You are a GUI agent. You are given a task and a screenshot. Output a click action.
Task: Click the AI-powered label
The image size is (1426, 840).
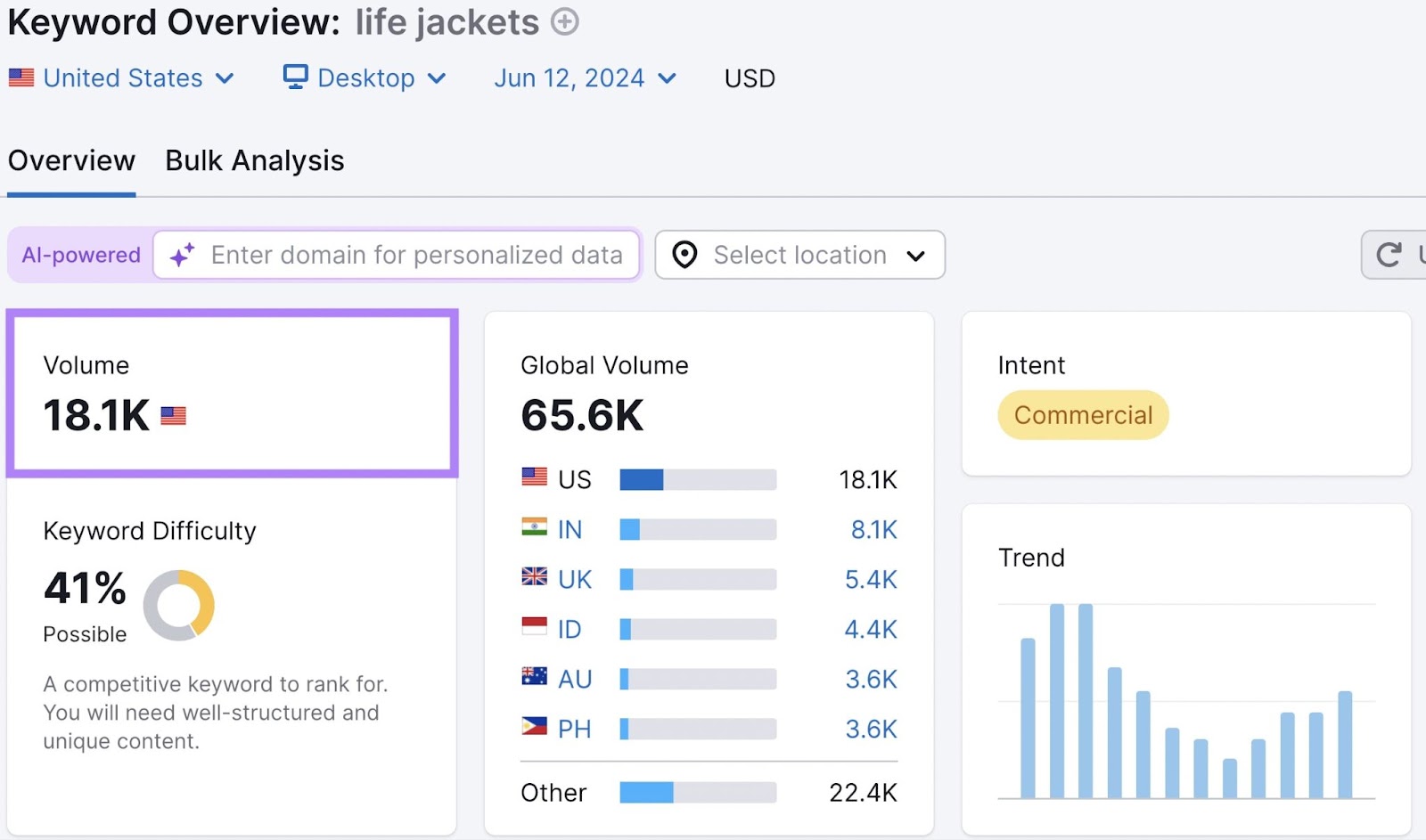[81, 256]
